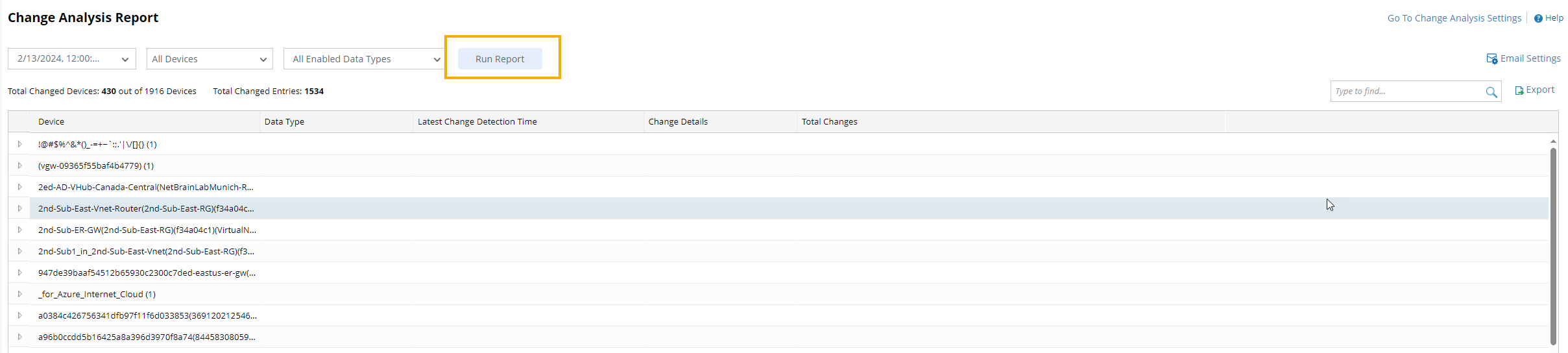Expand the 2nd-Sub-East-Vnet-Router row
1568x353 pixels.
20,208
